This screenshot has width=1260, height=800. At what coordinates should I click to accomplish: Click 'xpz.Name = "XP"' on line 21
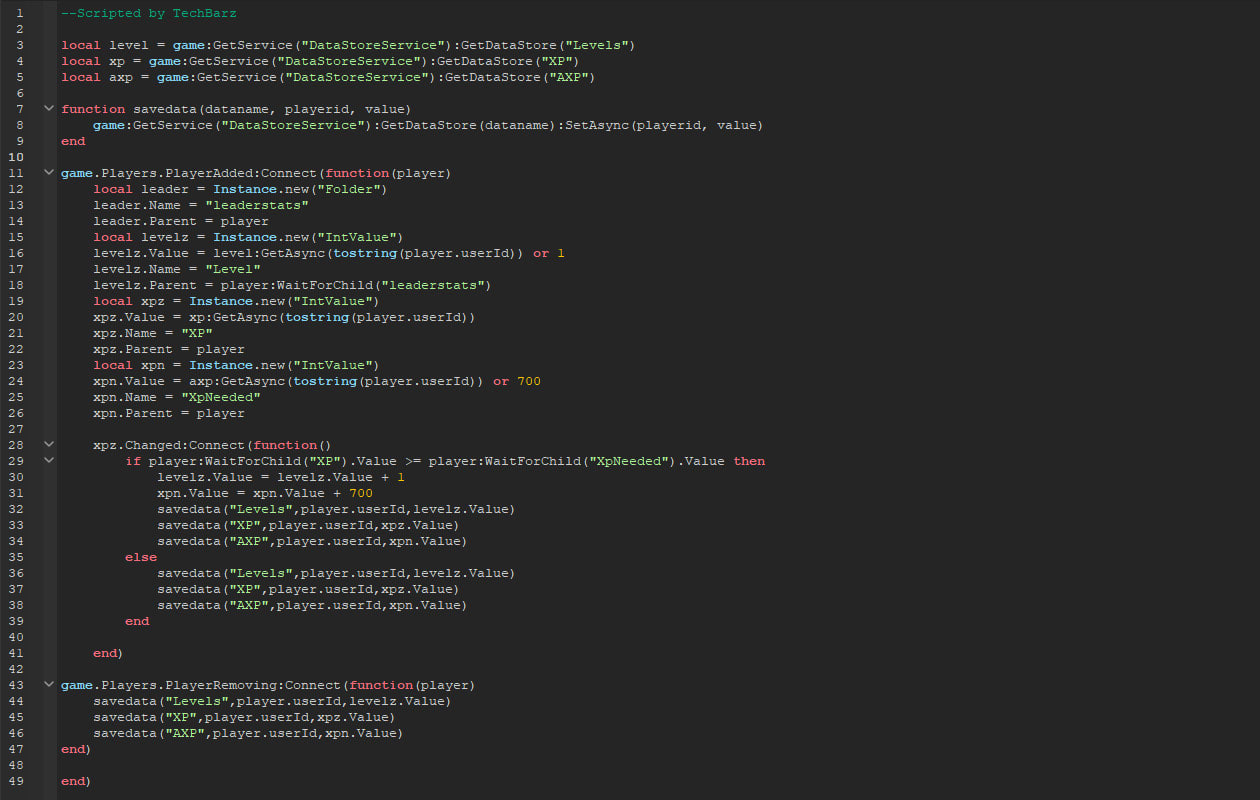(153, 334)
